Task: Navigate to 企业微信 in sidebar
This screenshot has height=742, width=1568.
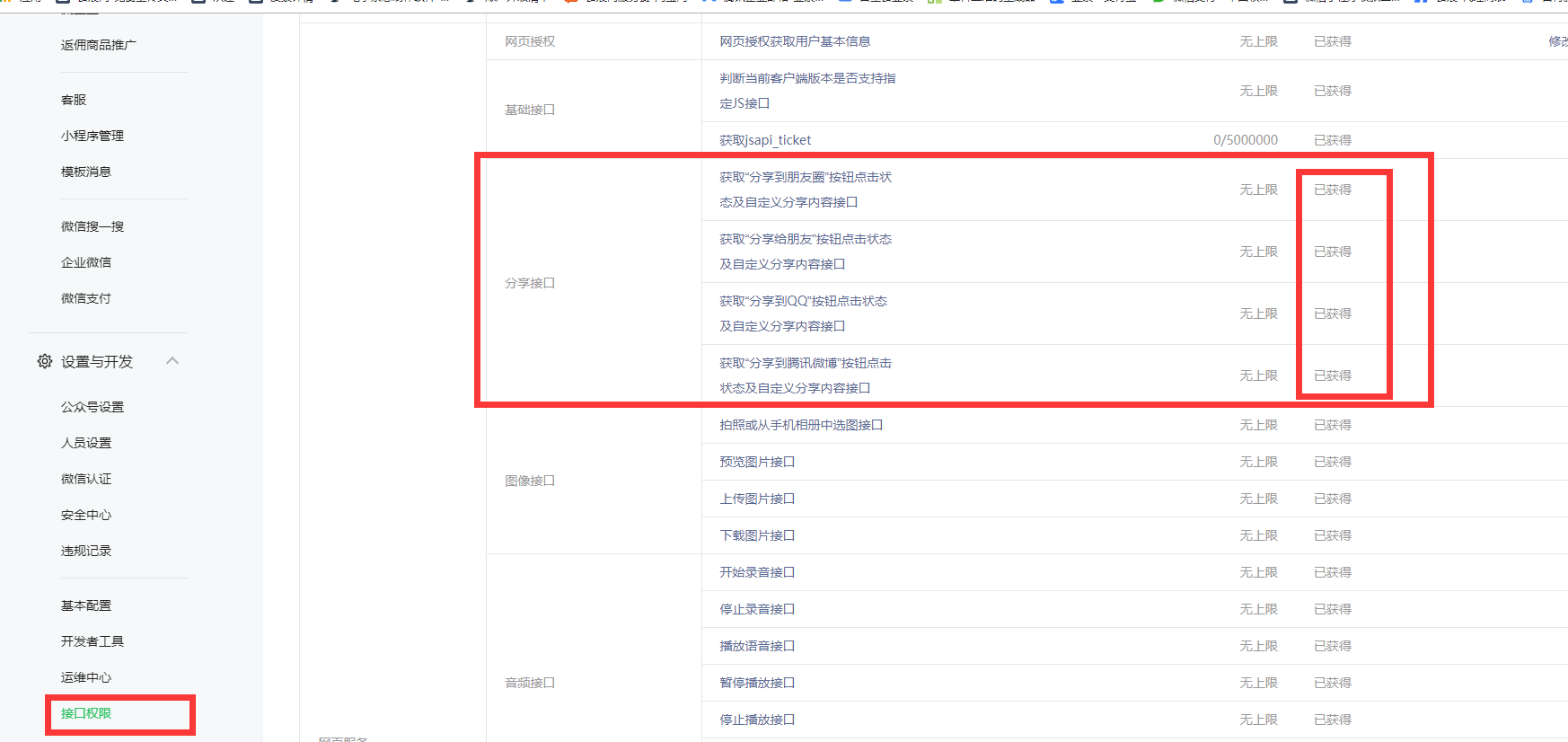Action: click(86, 262)
